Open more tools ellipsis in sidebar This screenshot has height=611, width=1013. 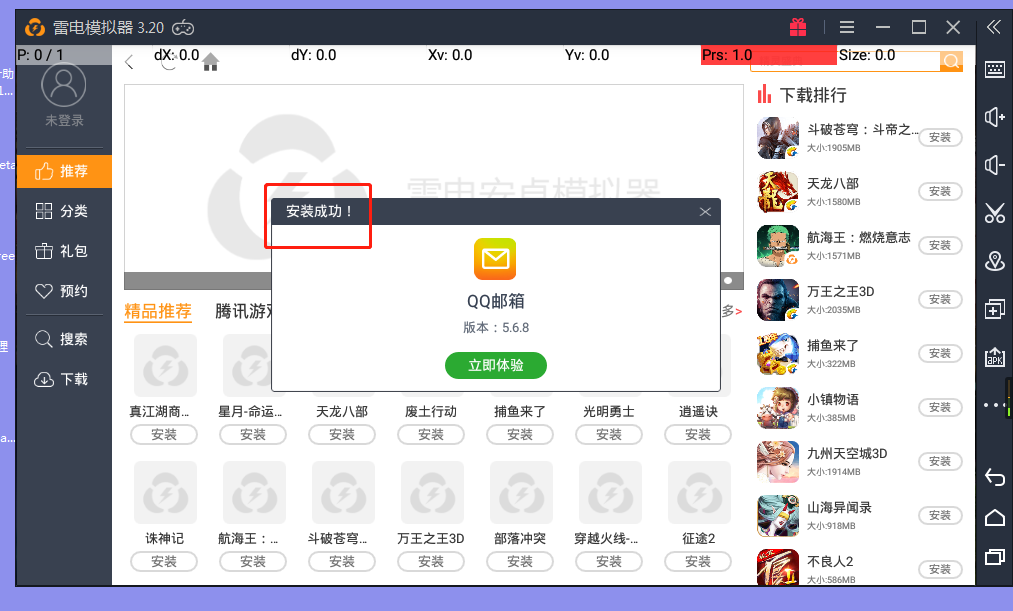coord(994,405)
